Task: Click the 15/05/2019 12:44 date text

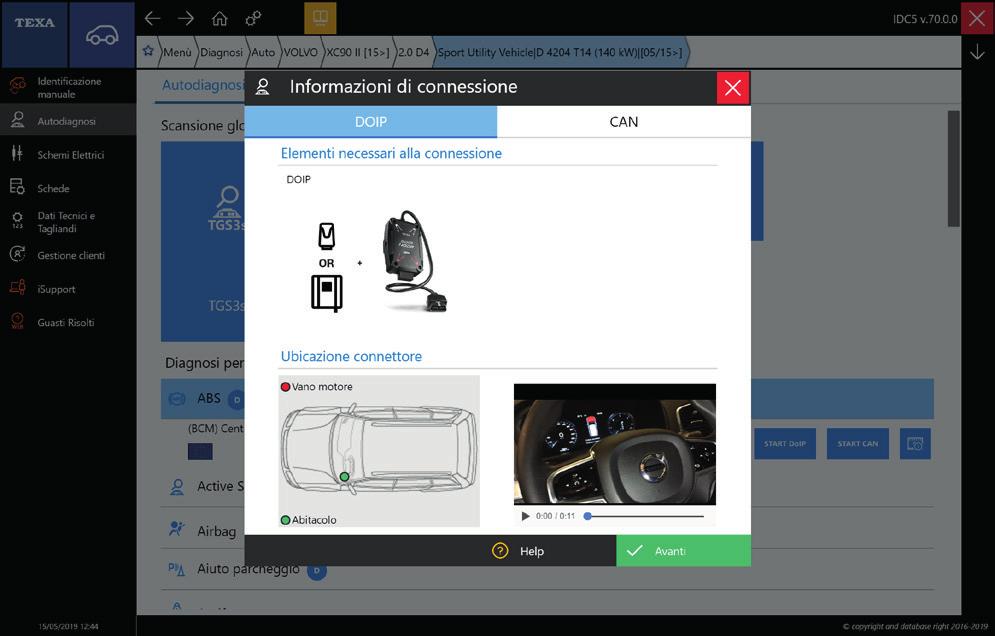Action: pos(68,626)
